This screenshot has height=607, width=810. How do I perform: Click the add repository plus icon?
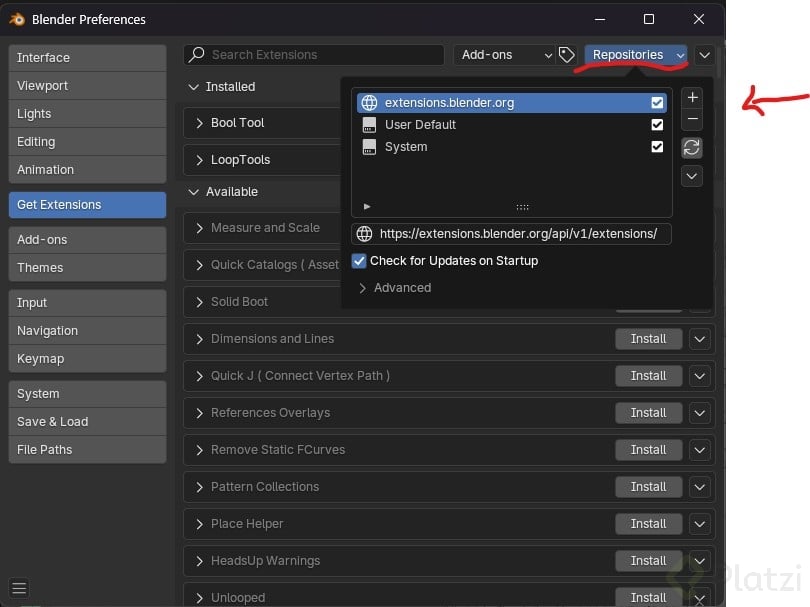pos(692,97)
